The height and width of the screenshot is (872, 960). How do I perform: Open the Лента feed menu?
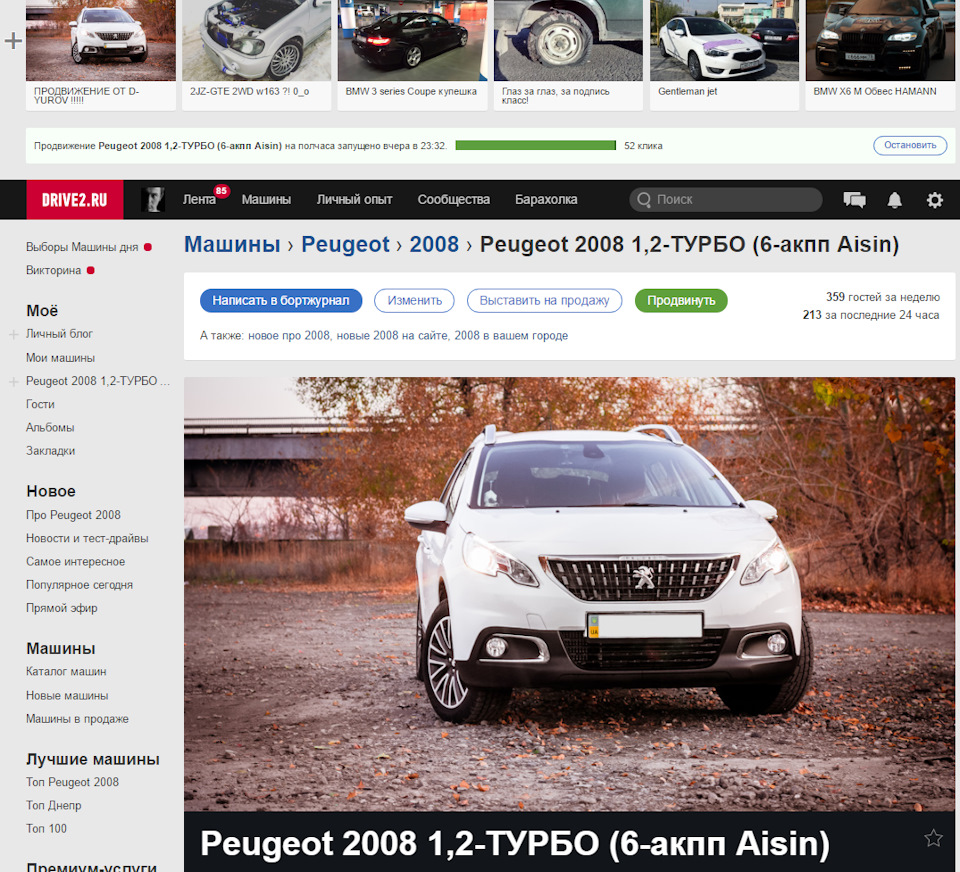[x=199, y=200]
